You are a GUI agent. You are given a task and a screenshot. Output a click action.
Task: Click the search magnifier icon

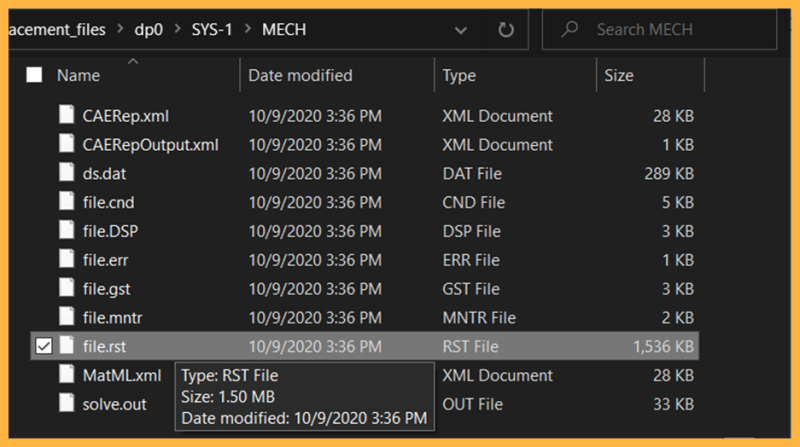[x=571, y=30]
